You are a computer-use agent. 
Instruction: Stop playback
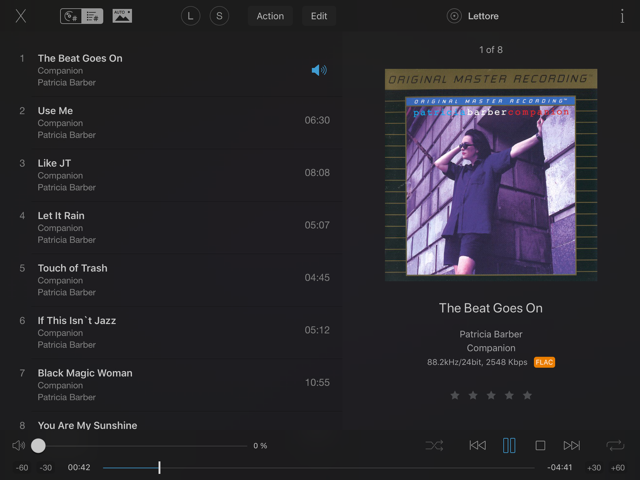(540, 445)
